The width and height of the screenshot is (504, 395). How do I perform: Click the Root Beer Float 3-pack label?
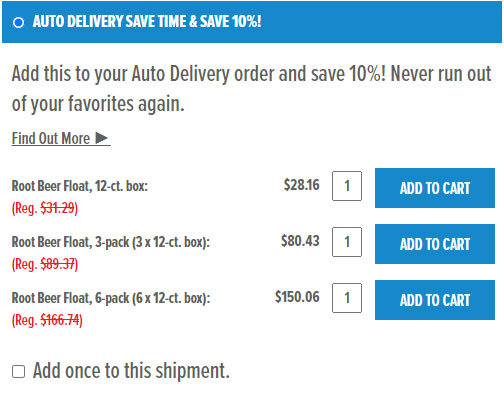[111, 242]
